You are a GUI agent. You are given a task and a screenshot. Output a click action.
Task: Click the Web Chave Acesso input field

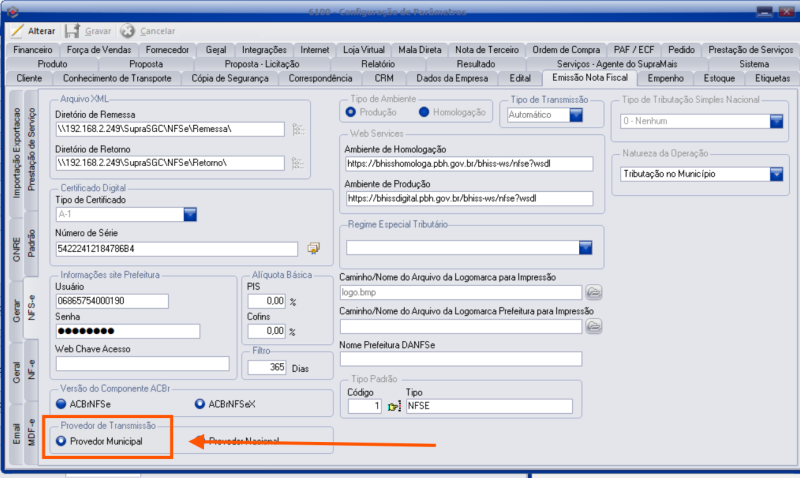pyautogui.click(x=142, y=364)
